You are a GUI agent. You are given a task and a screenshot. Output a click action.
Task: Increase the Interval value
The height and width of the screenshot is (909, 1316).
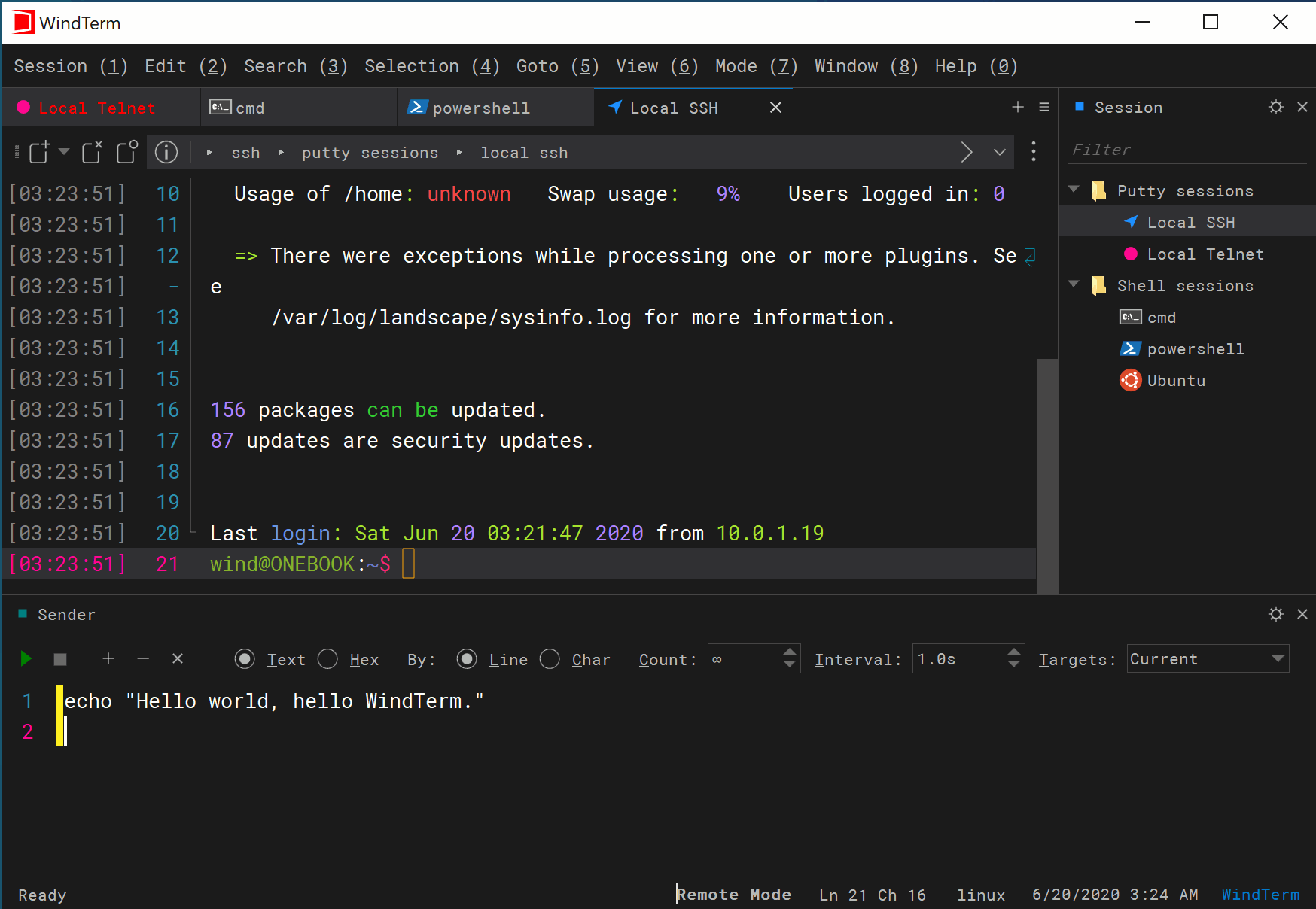tap(1014, 652)
